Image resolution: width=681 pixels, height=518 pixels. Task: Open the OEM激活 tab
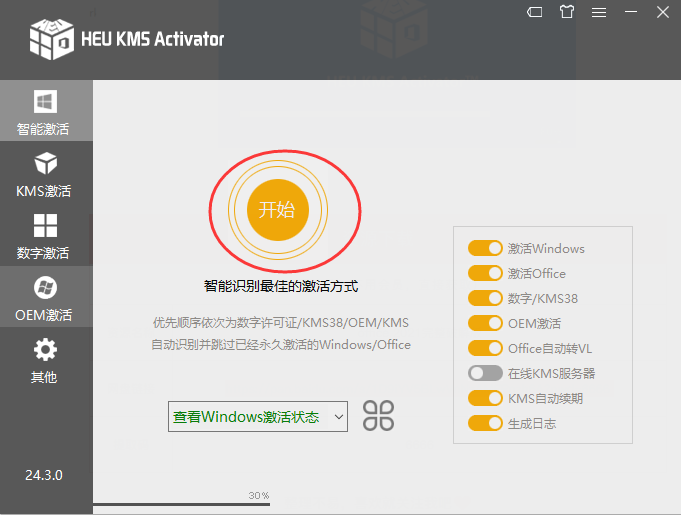tap(46, 297)
